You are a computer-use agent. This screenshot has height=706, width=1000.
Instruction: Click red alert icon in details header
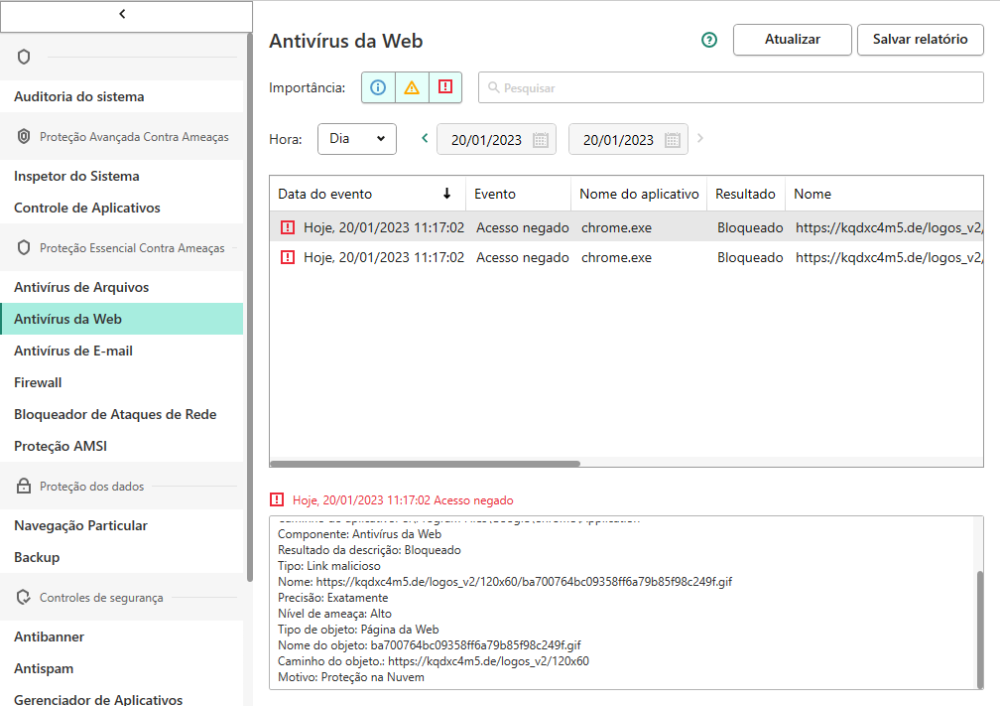click(x=277, y=499)
